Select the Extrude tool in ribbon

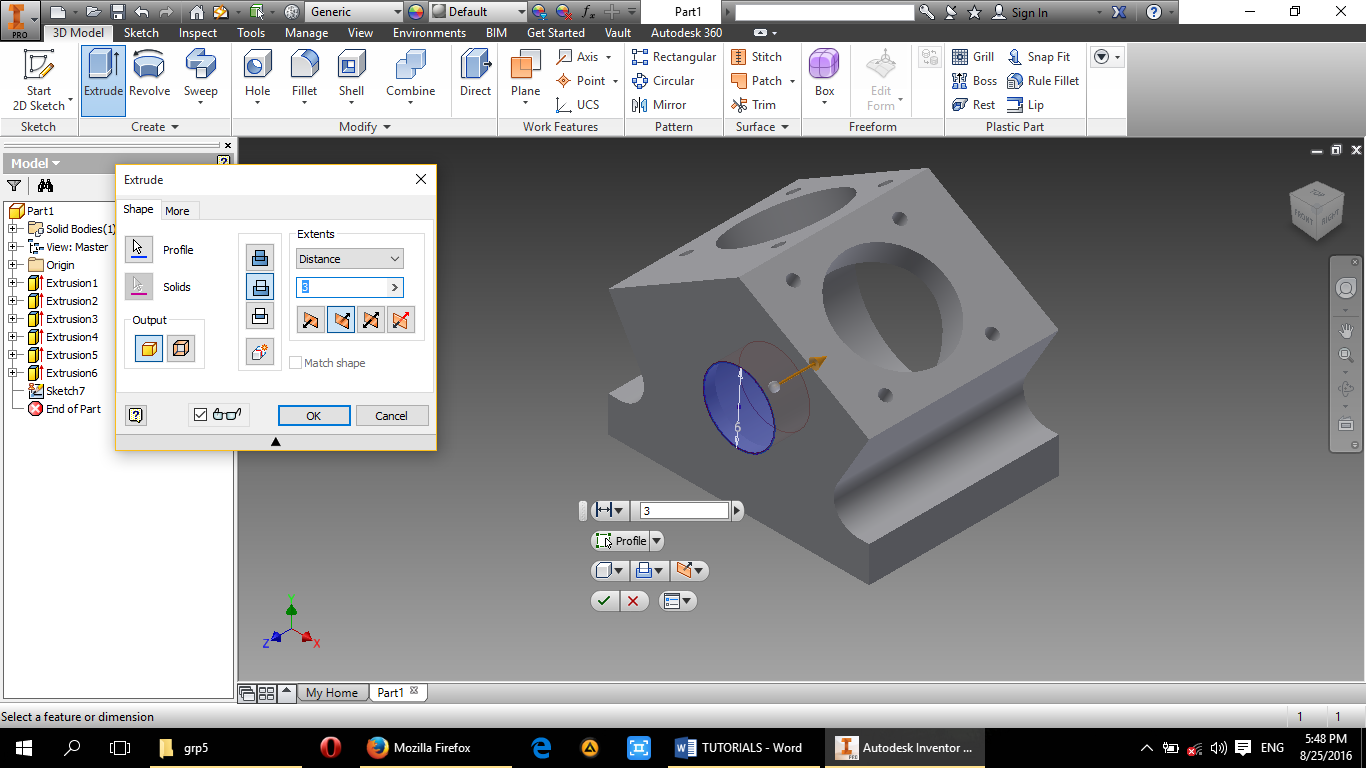[103, 80]
